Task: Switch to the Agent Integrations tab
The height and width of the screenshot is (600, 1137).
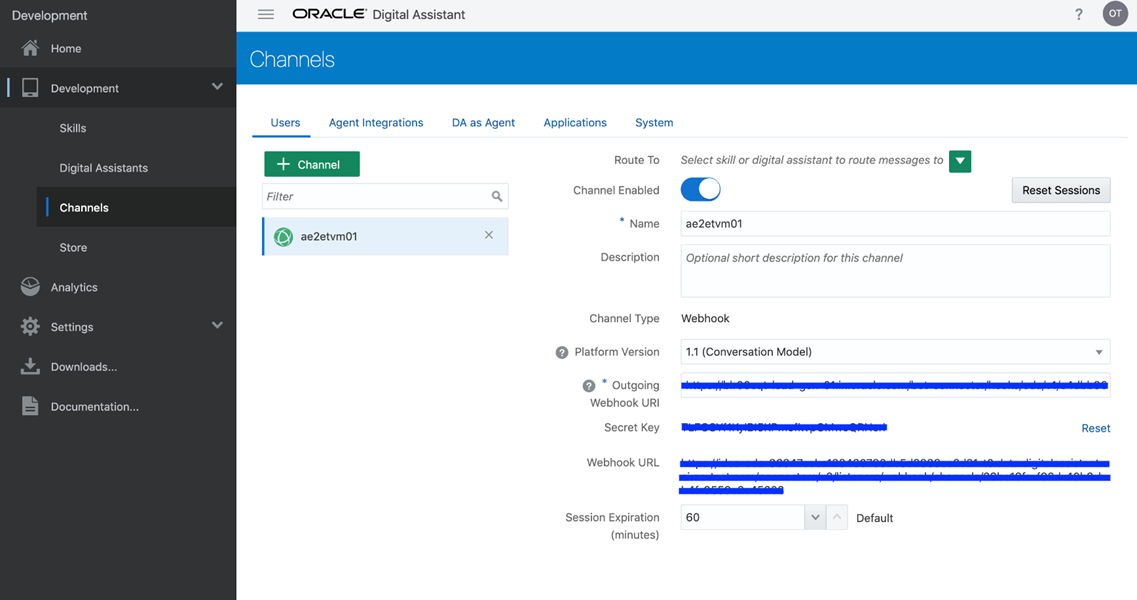Action: 376,123
